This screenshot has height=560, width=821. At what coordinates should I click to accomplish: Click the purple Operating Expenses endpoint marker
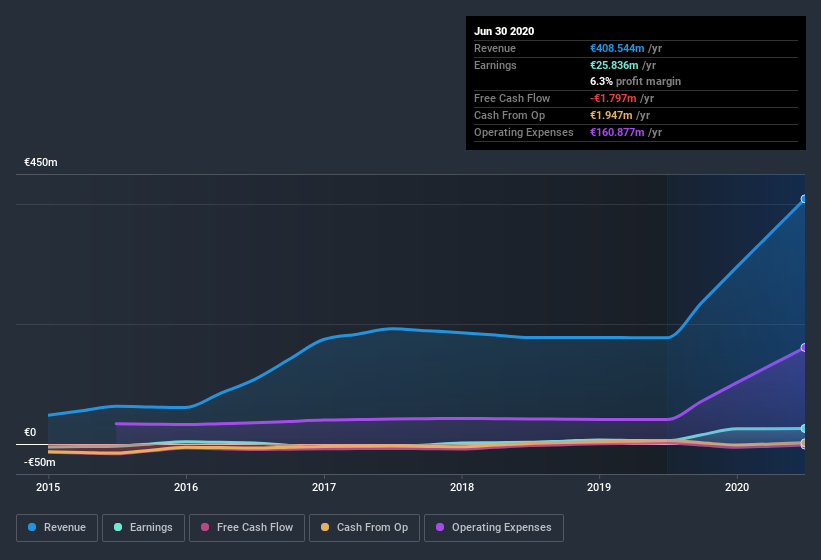[x=803, y=348]
